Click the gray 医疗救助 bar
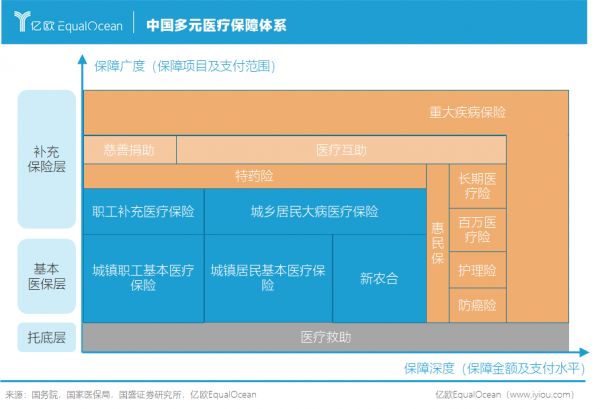Image resolution: width=600 pixels, height=409 pixels. 326,337
